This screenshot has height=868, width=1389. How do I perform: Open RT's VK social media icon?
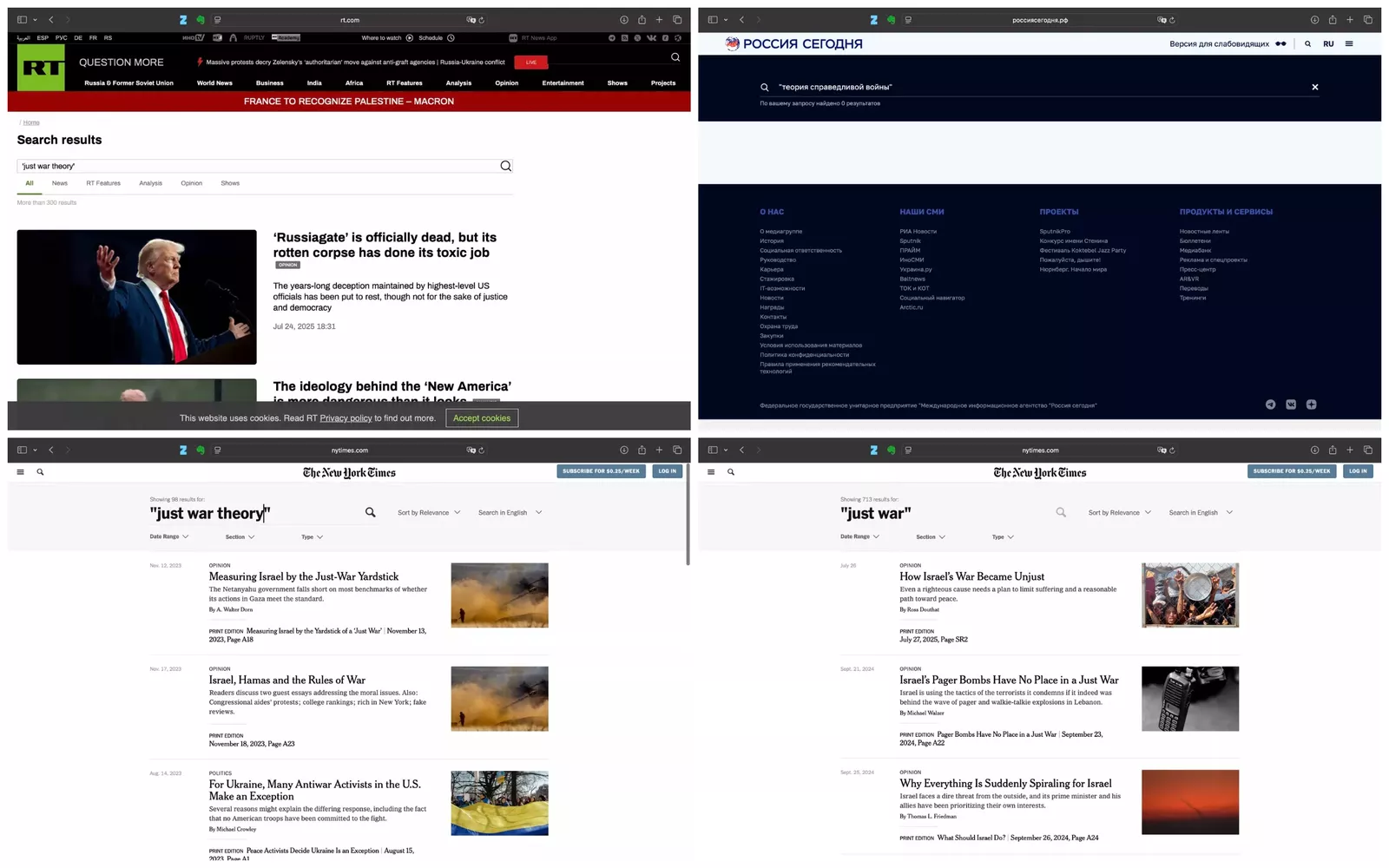point(651,38)
